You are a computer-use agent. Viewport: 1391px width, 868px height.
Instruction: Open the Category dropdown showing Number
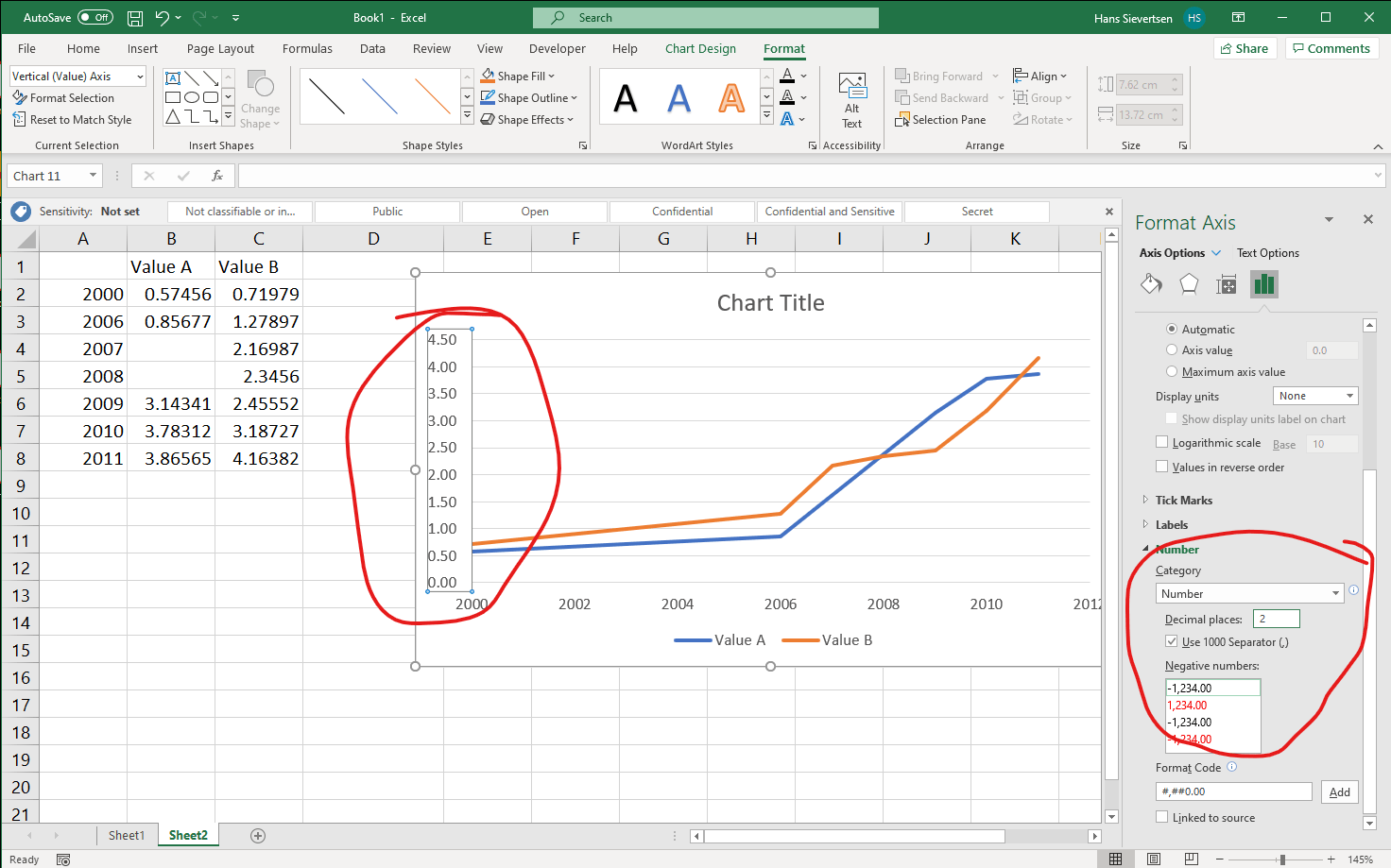[1249, 592]
